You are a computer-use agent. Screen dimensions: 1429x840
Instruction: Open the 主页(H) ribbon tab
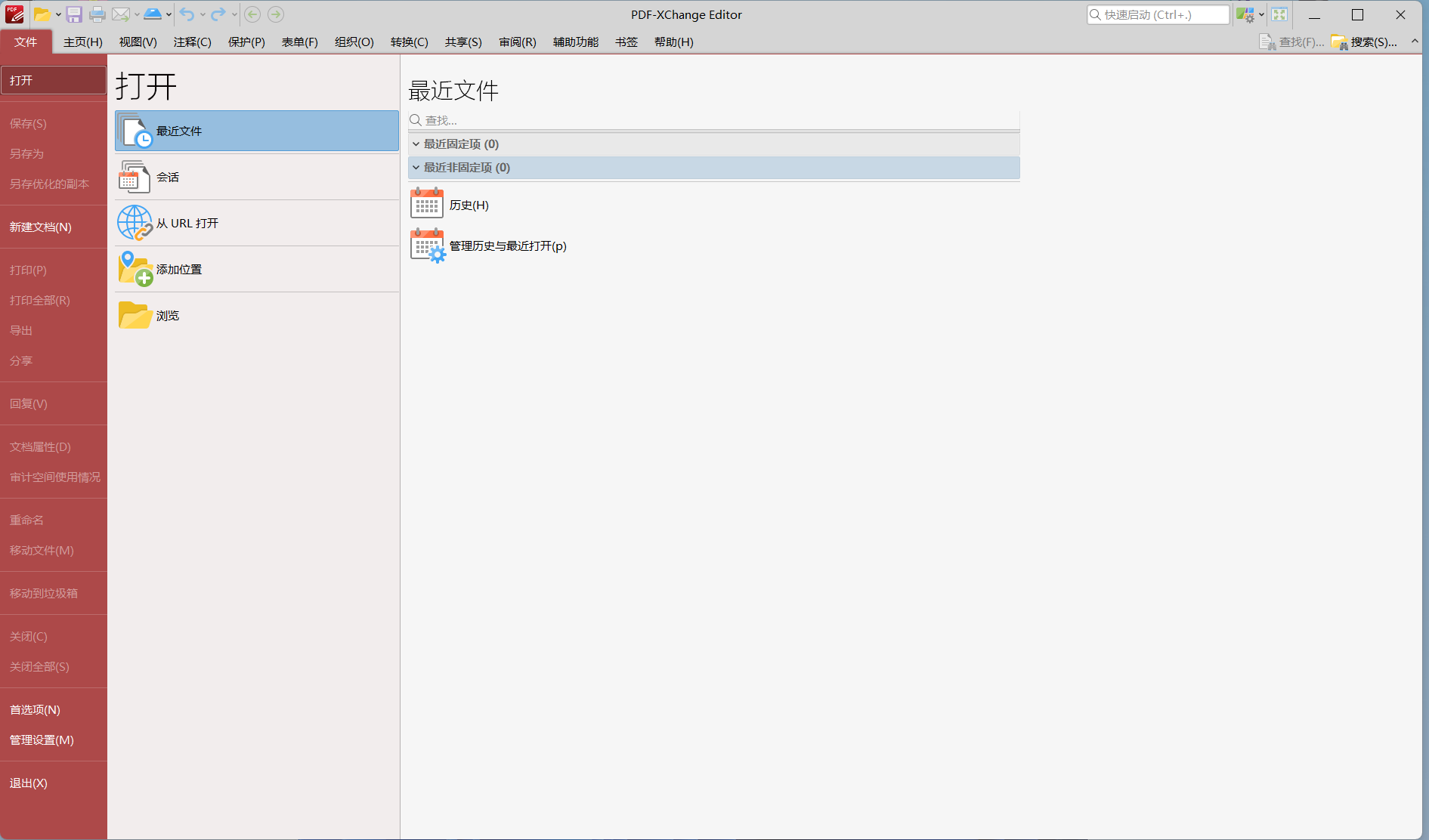point(83,42)
